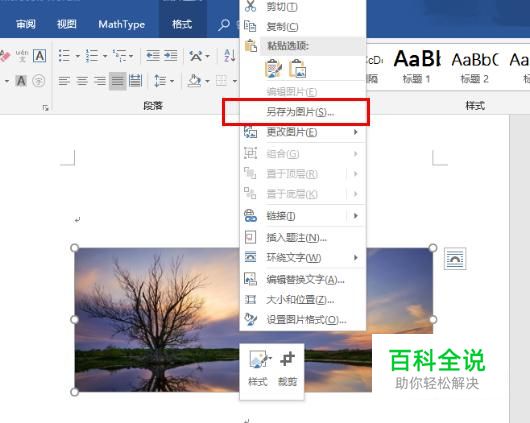Click paste keep source formatting icon
The height and width of the screenshot is (423, 530).
pos(273,69)
